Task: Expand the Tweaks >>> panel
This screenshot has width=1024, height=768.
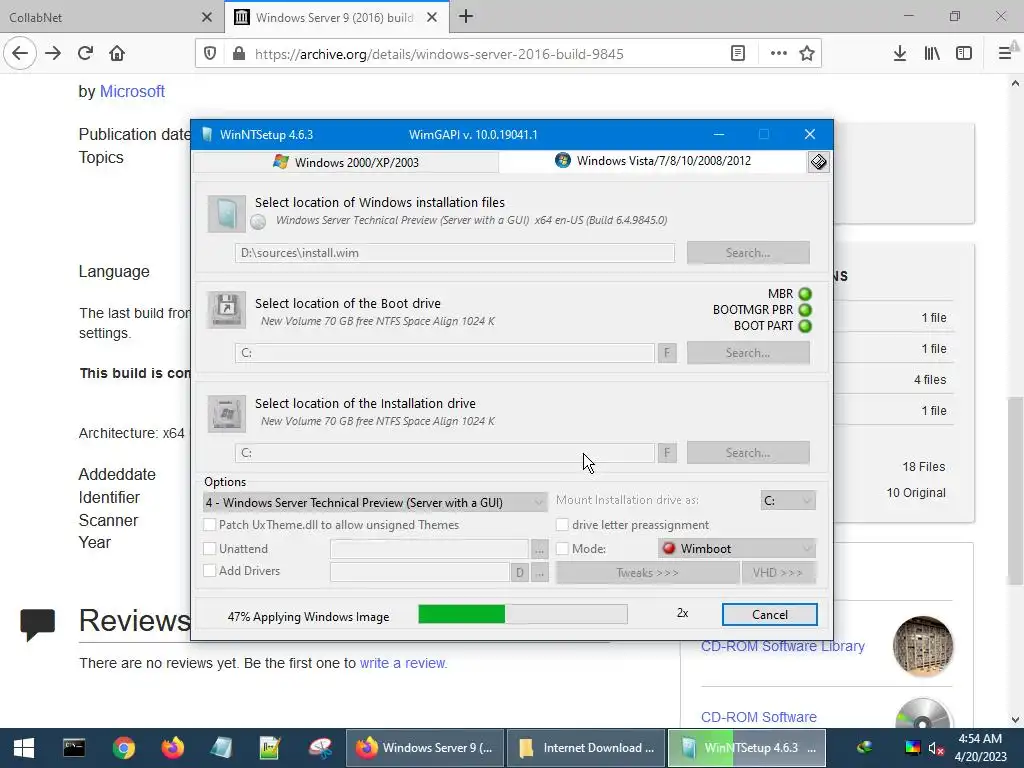Action: [647, 573]
